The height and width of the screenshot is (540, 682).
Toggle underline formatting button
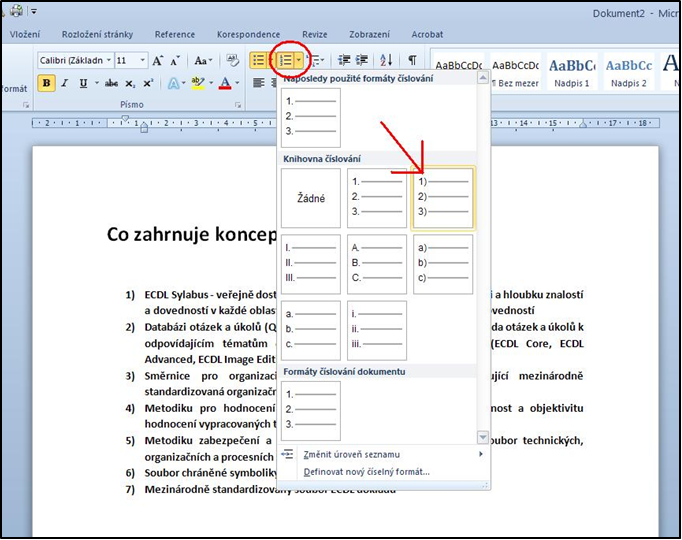tap(83, 83)
